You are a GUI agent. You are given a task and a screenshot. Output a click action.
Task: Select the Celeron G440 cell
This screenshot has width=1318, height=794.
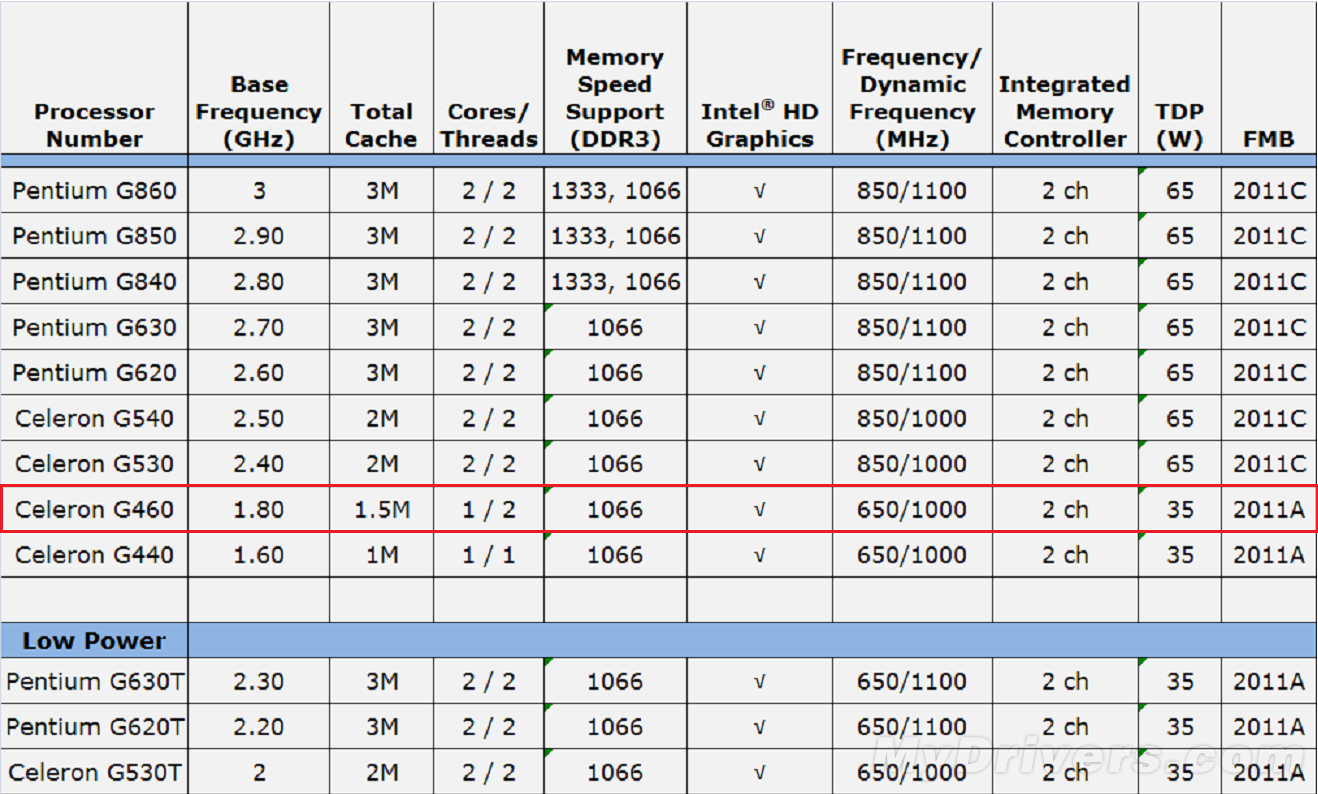94,555
